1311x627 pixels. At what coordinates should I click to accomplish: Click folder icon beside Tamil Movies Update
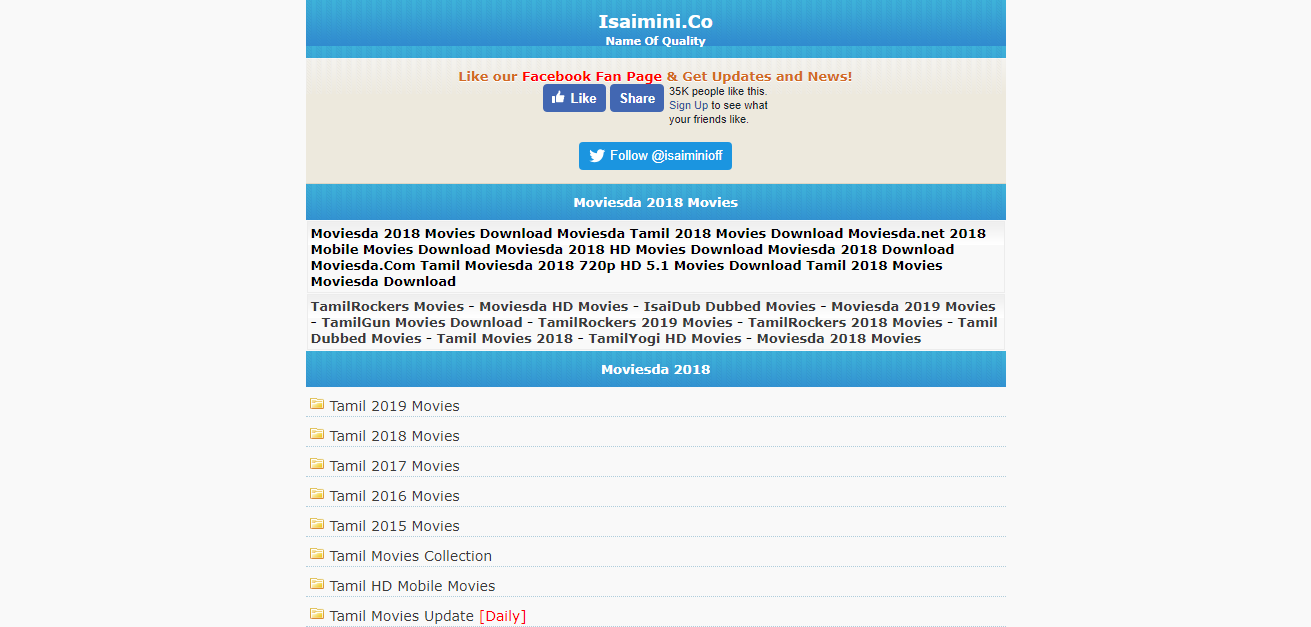(x=317, y=614)
